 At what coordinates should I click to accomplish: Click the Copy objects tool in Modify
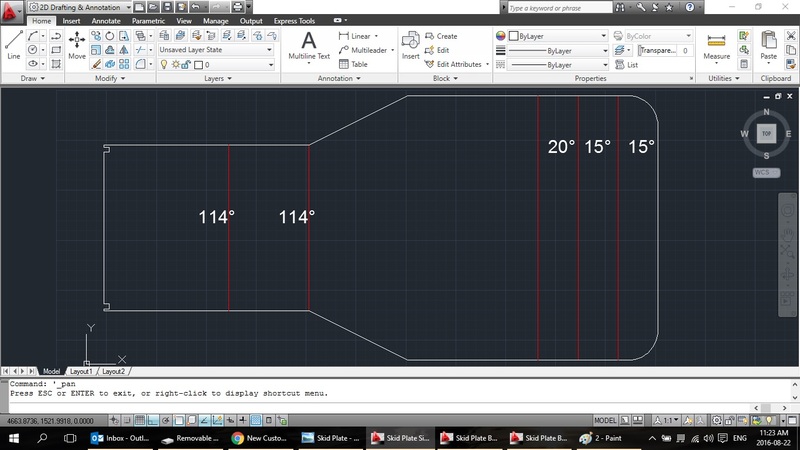pos(96,36)
